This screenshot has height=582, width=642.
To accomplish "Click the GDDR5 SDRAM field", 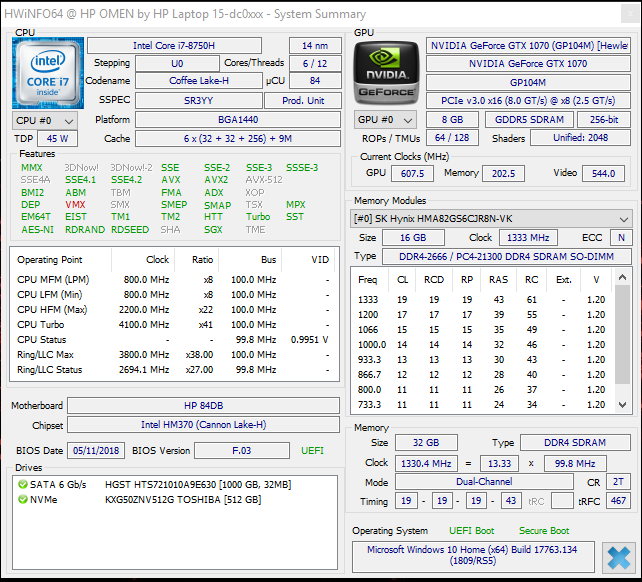I will point(529,120).
